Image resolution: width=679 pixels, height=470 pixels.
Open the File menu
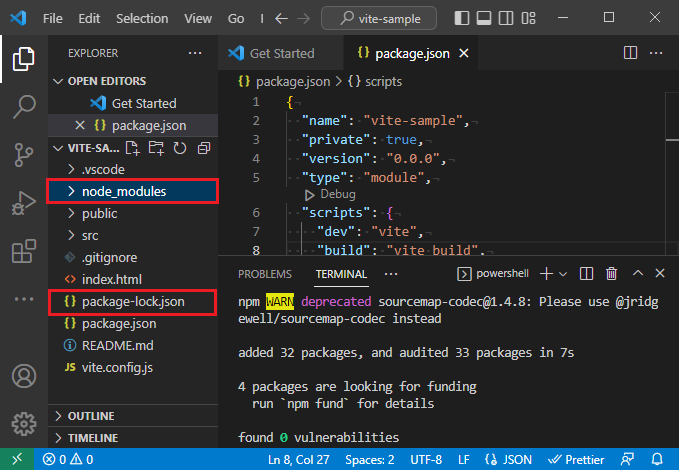53,19
